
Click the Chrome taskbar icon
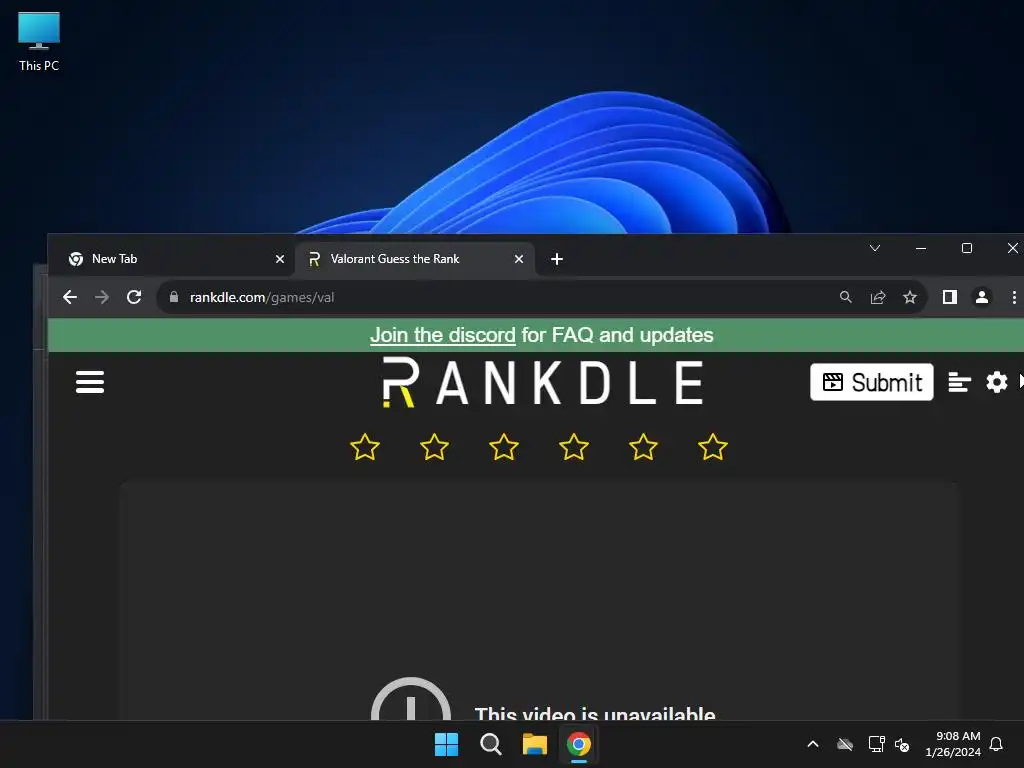tap(579, 744)
